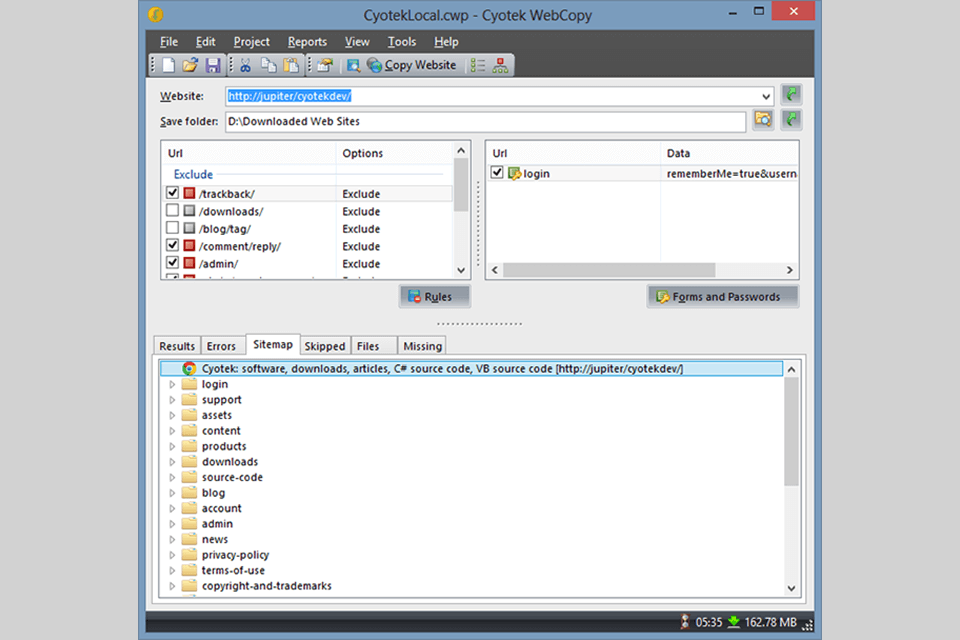Open the Errors tab
This screenshot has height=640, width=960.
point(221,346)
